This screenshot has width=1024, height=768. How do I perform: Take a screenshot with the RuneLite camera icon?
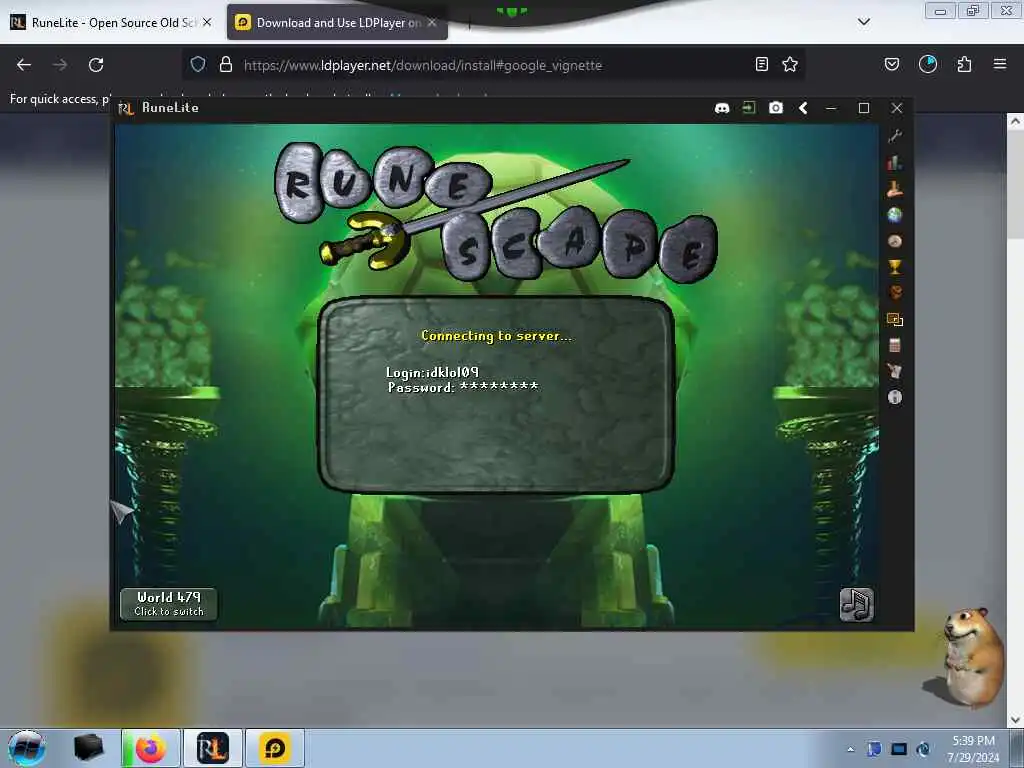pyautogui.click(x=776, y=108)
